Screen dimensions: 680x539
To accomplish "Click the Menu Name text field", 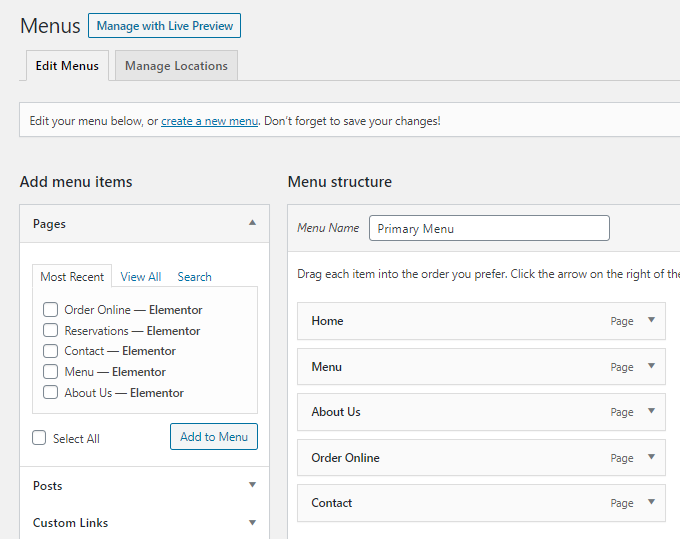I will tap(488, 228).
